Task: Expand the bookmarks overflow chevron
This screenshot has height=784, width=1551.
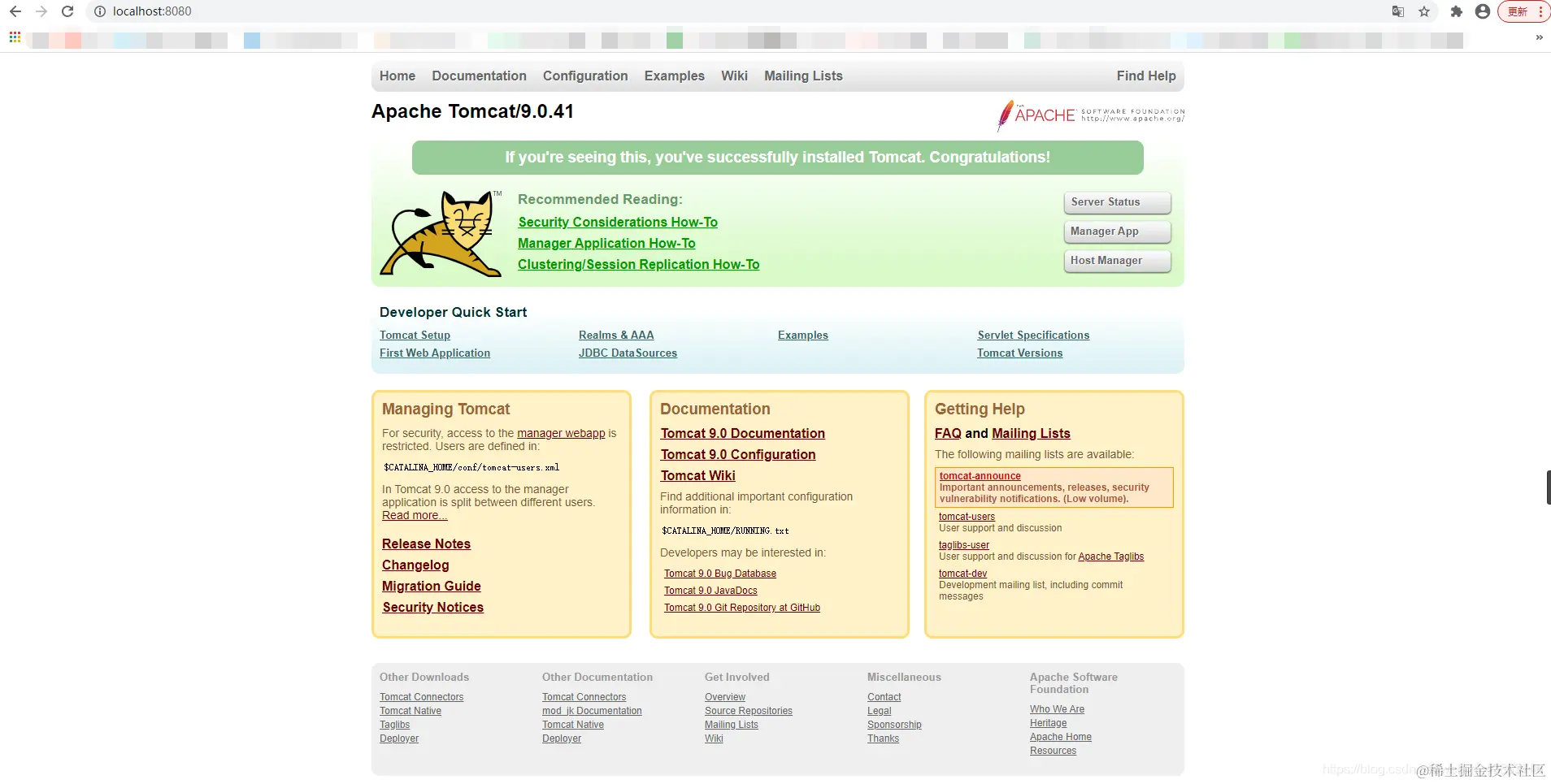Action: point(1539,37)
